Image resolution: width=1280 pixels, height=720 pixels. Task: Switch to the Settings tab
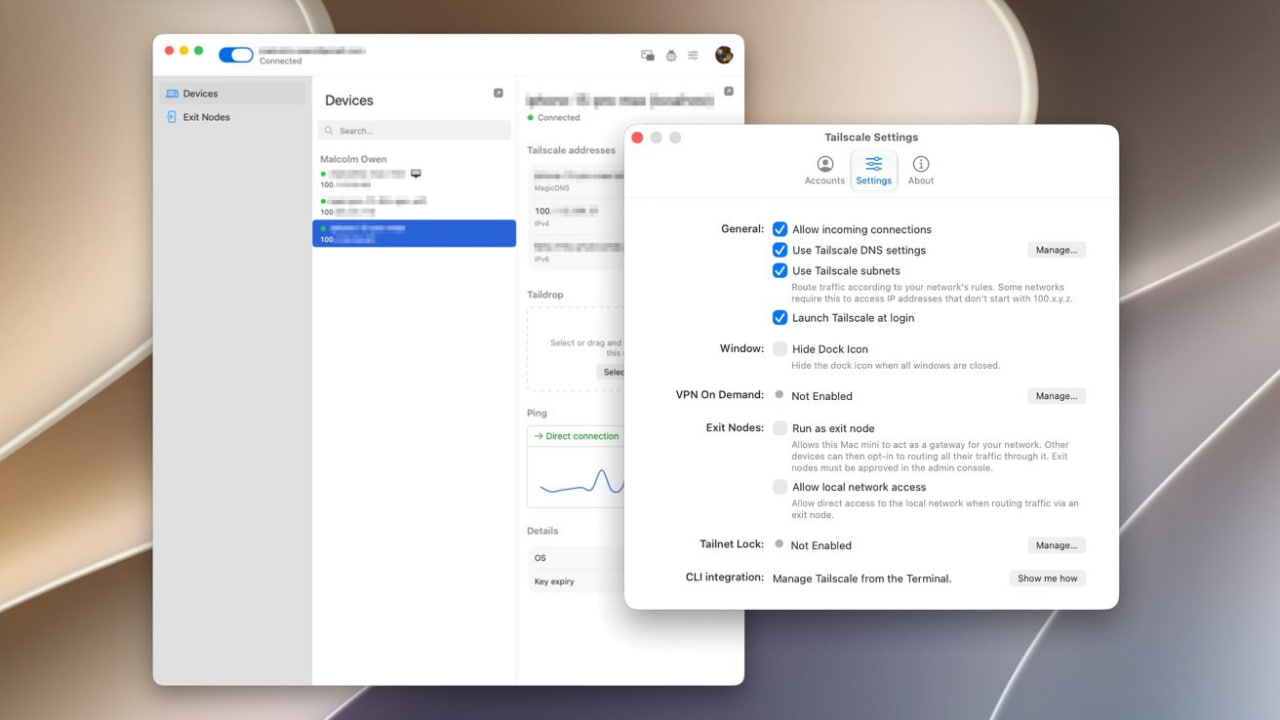tap(874, 170)
